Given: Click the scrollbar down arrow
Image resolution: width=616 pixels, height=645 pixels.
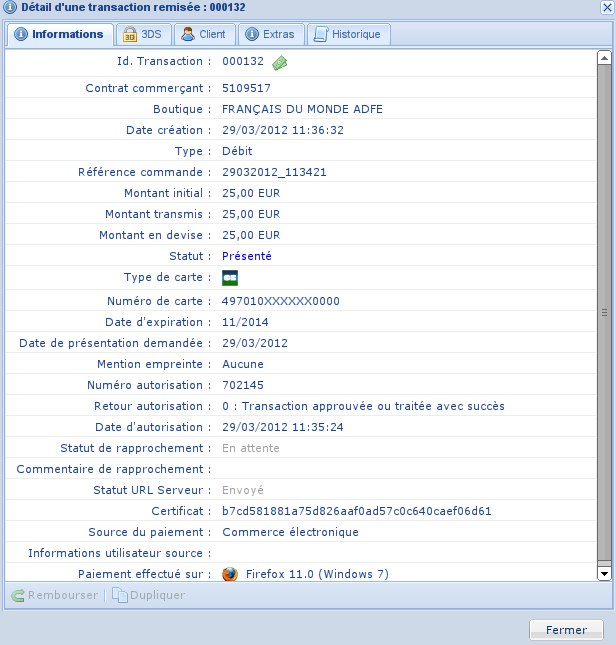Looking at the screenshot, I should [604, 573].
